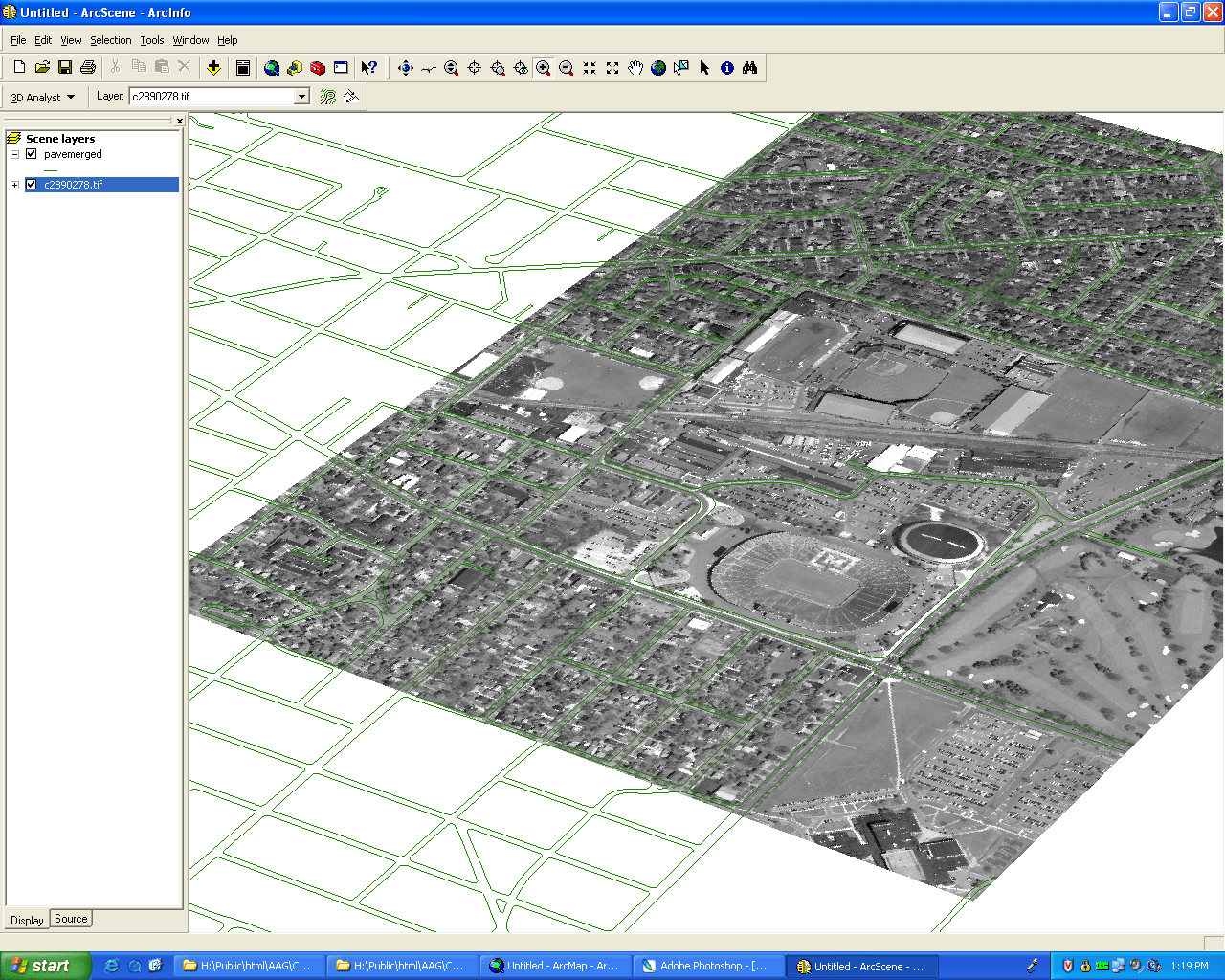
Task: Click the green pavemerged line symbol
Action: 51,169
